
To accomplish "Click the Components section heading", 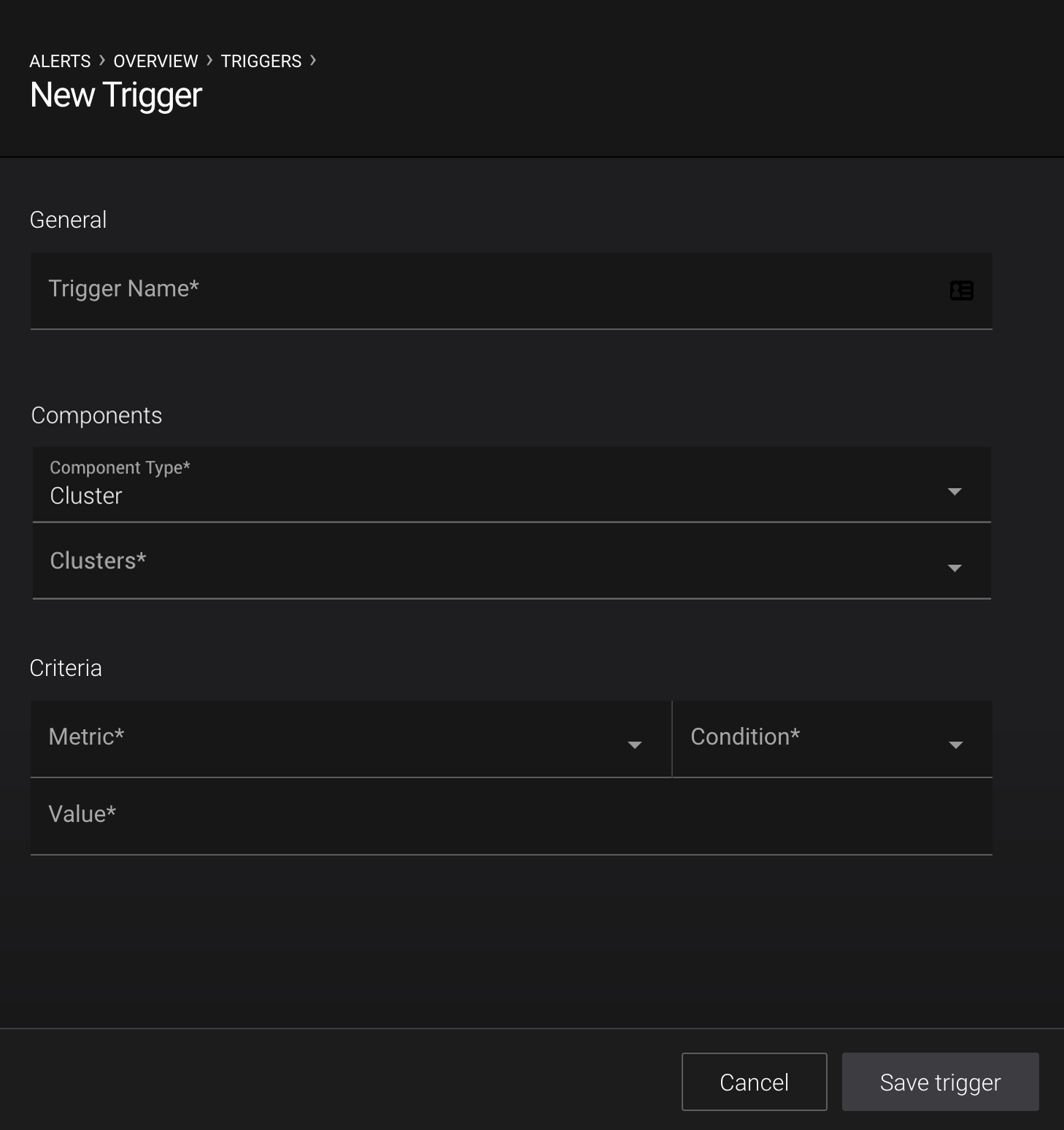I will point(96,415).
